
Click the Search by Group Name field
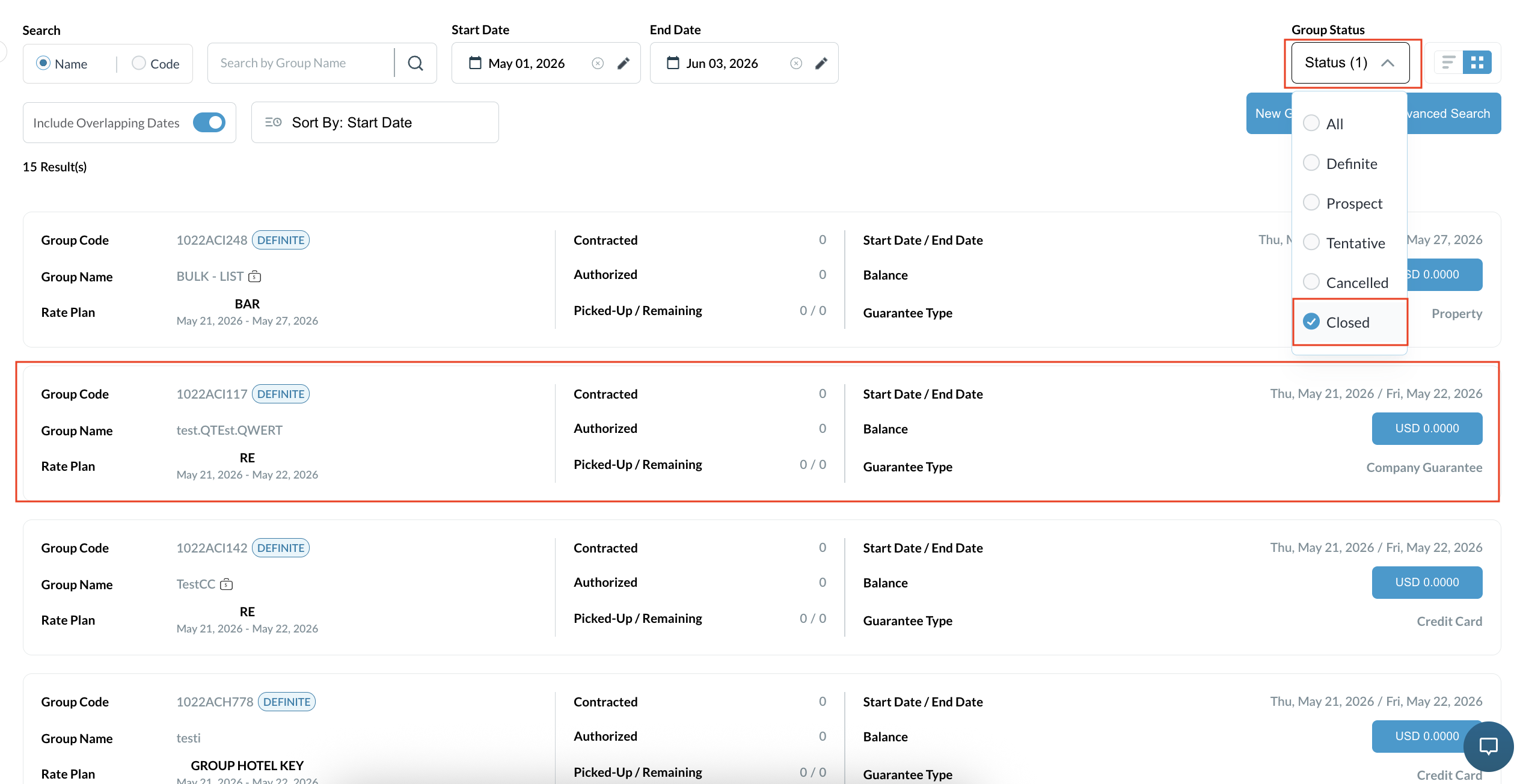pos(301,63)
